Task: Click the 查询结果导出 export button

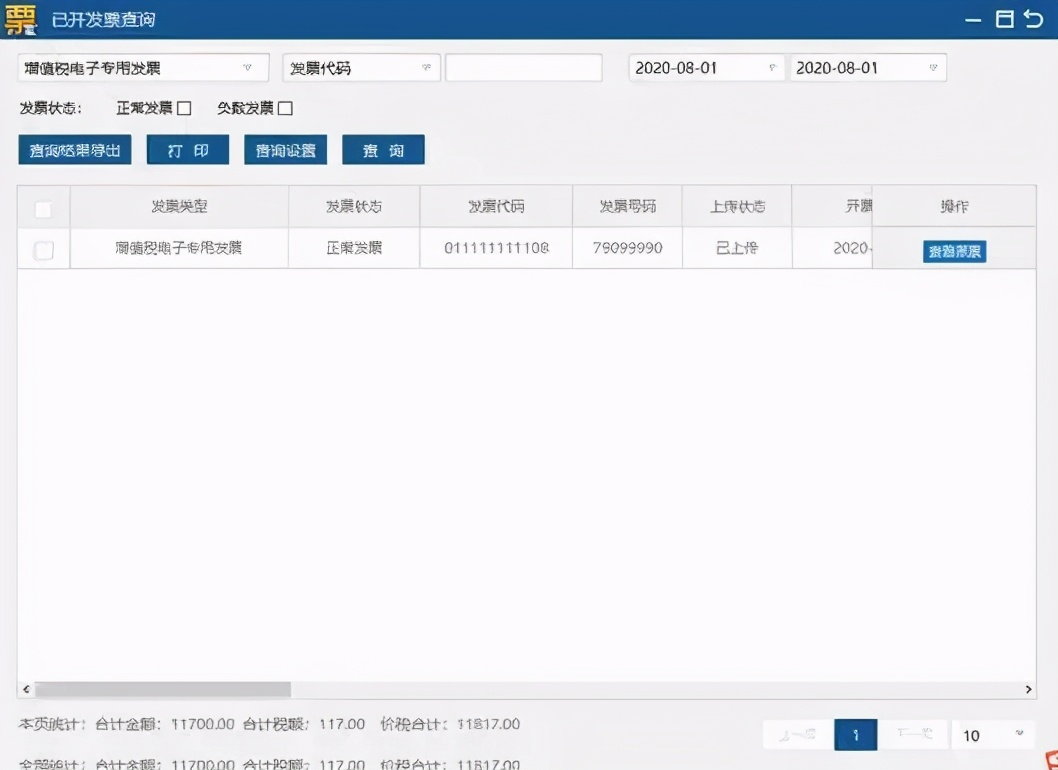Action: click(75, 150)
